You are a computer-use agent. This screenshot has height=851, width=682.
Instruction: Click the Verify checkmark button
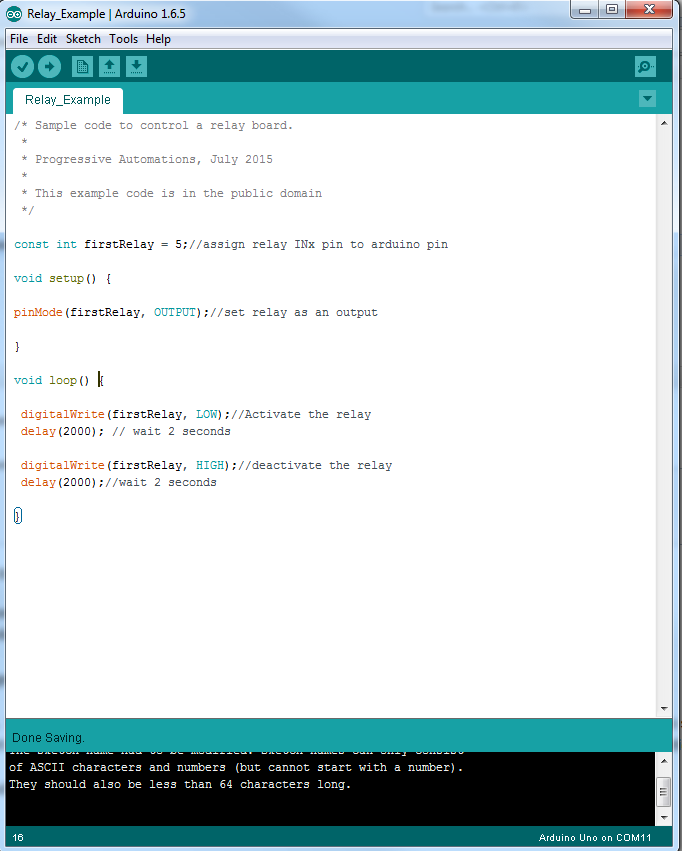click(x=22, y=67)
